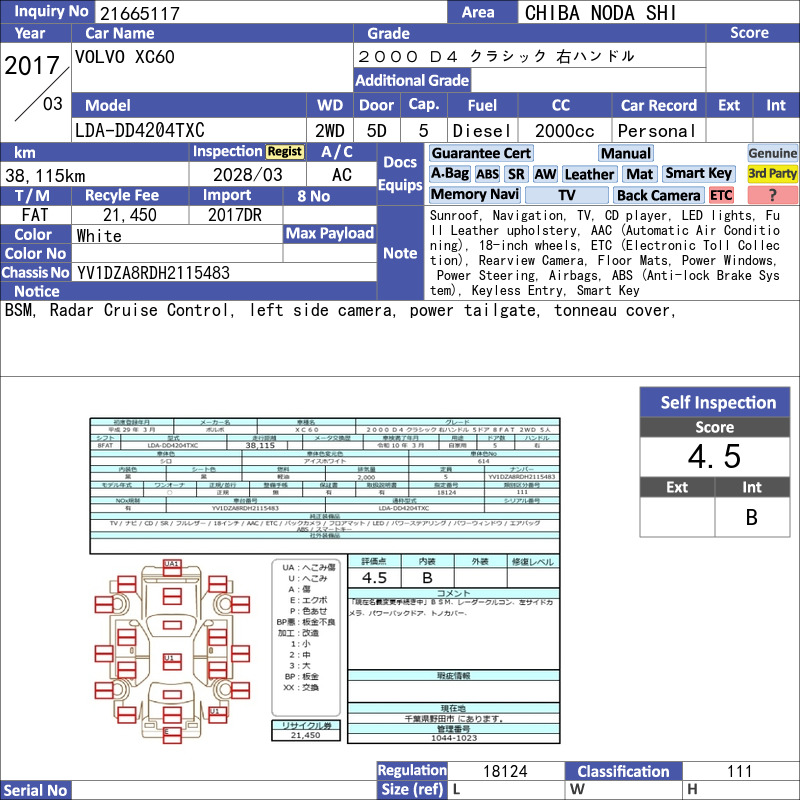Click the car damage diagram
The height and width of the screenshot is (800, 800).
172,651
